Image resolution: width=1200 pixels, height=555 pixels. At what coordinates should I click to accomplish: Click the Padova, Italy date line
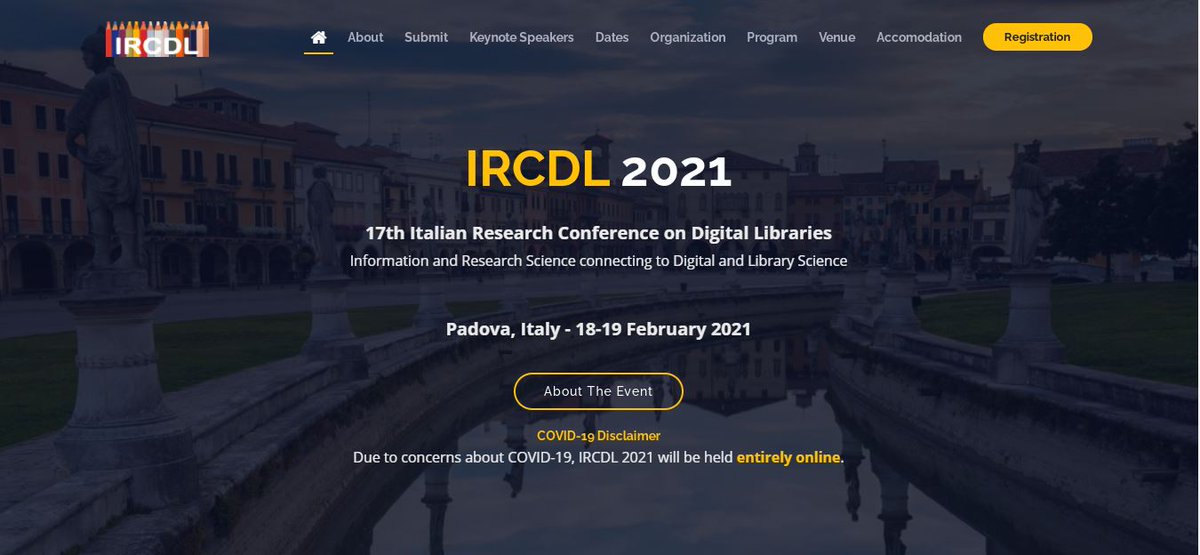coord(598,328)
